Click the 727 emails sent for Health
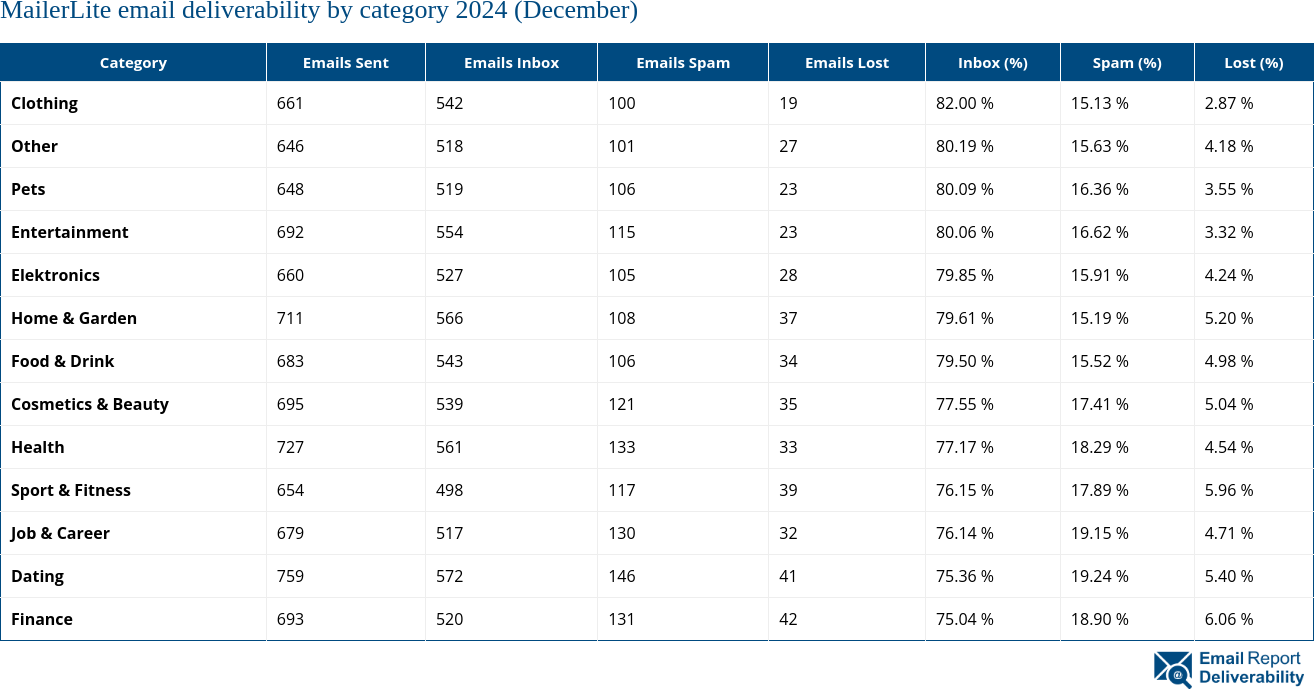This screenshot has height=689, width=1314. (x=290, y=447)
